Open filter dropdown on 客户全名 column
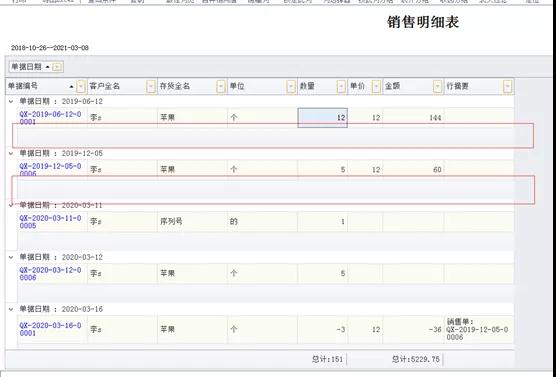This screenshot has height=377, width=556. pyautogui.click(x=151, y=86)
